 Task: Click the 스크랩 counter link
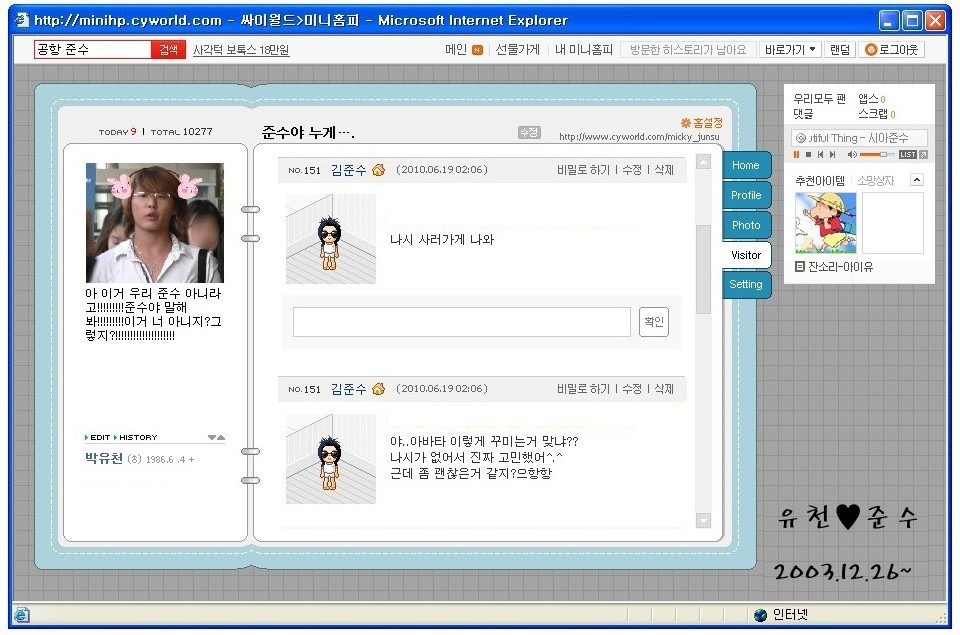(x=877, y=114)
